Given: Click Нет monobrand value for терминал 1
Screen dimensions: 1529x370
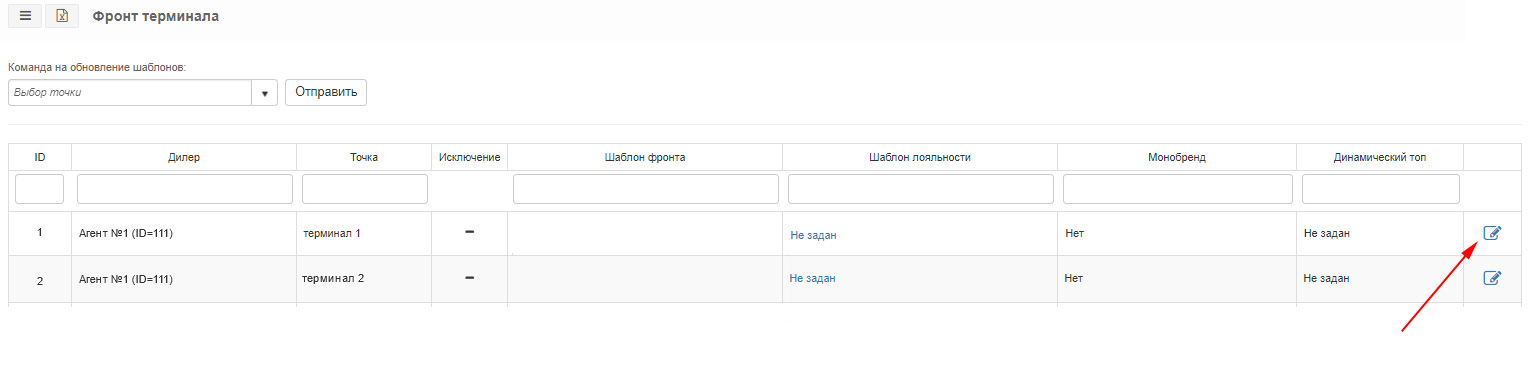Looking at the screenshot, I should tap(1075, 233).
